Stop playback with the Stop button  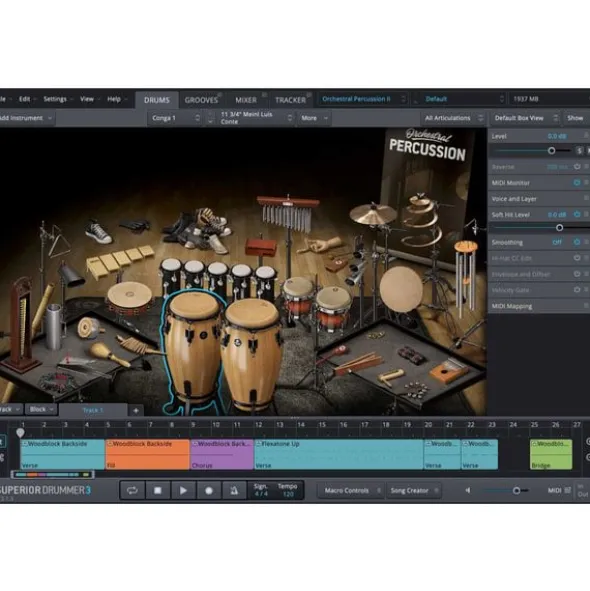tap(158, 490)
